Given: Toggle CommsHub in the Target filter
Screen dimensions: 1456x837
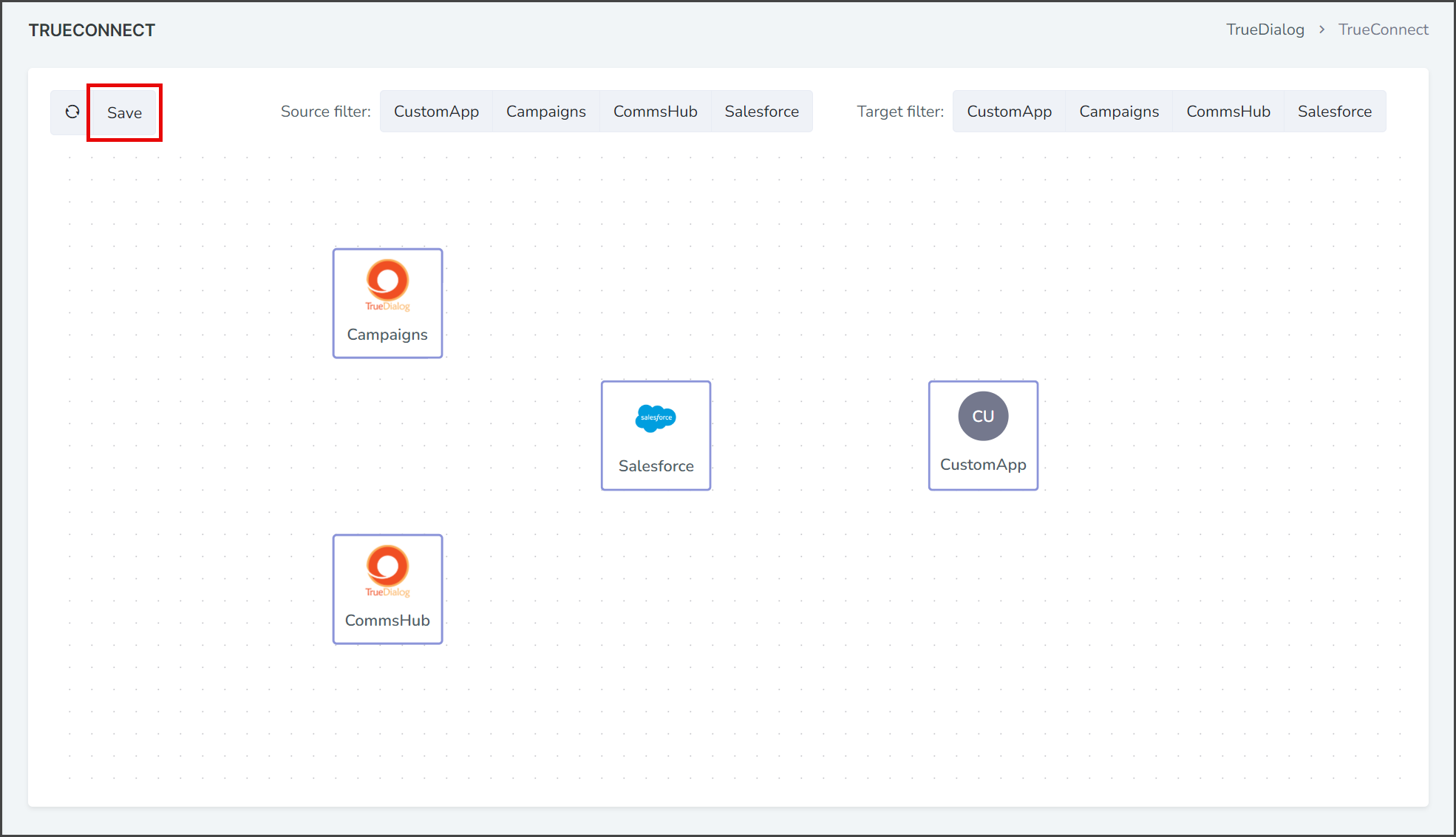Looking at the screenshot, I should pos(1228,112).
